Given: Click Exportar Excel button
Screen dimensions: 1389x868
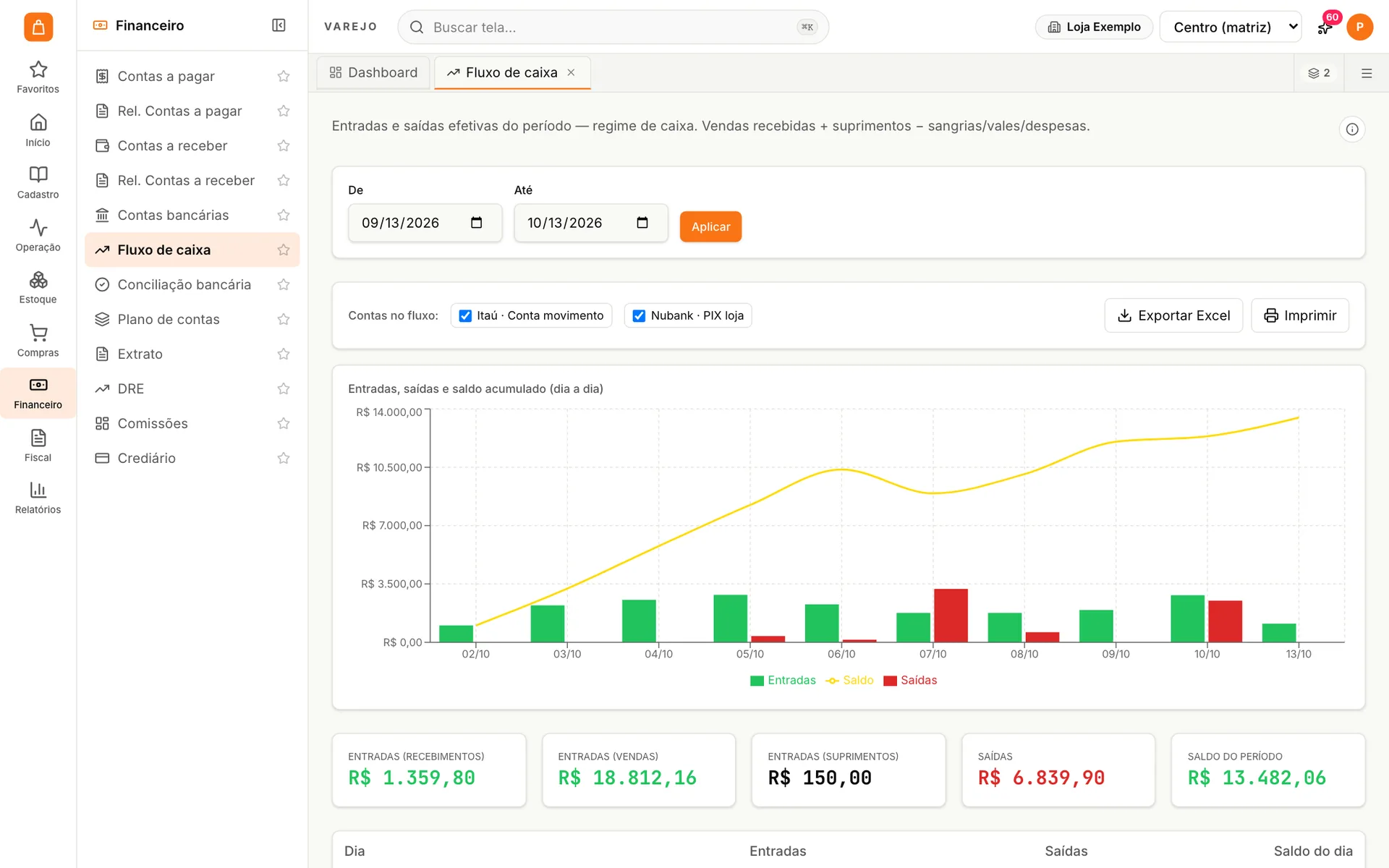Looking at the screenshot, I should [1173, 315].
